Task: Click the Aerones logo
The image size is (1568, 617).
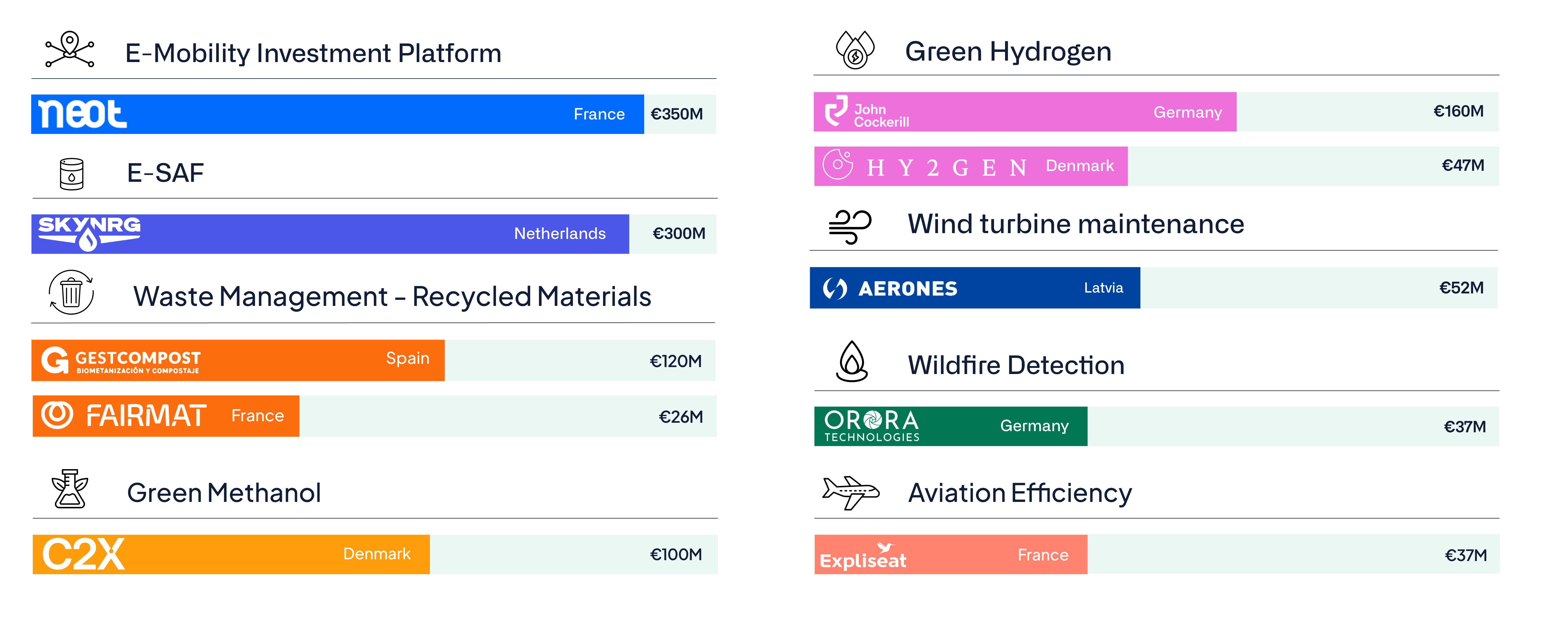Action: tap(890, 288)
